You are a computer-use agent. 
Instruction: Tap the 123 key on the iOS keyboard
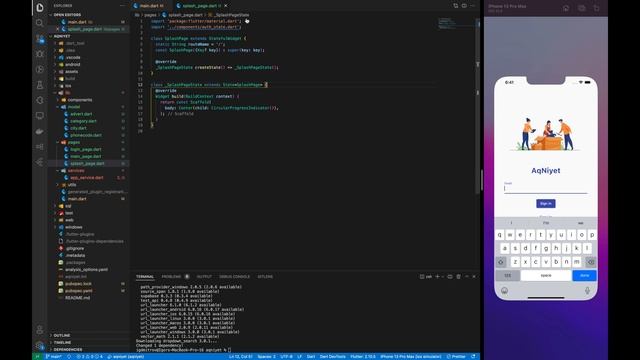(507, 276)
